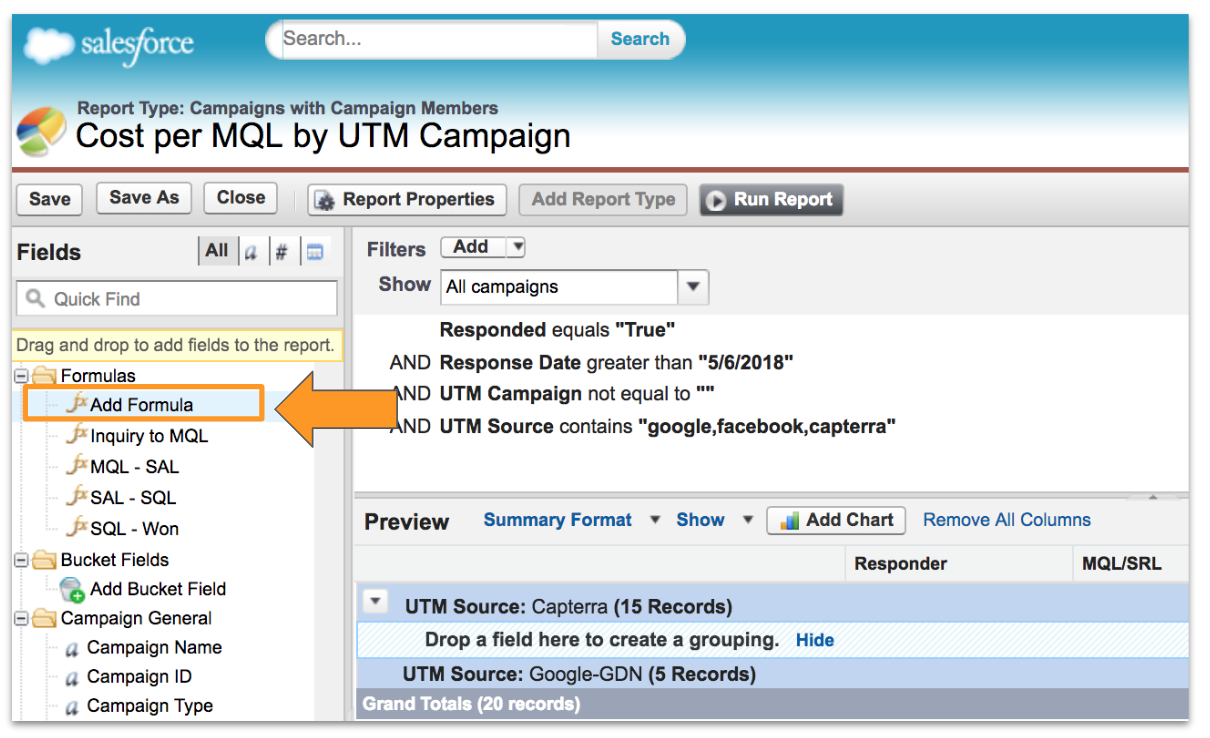Hide the grouping drop zone
This screenshot has width=1210, height=738.
click(815, 640)
